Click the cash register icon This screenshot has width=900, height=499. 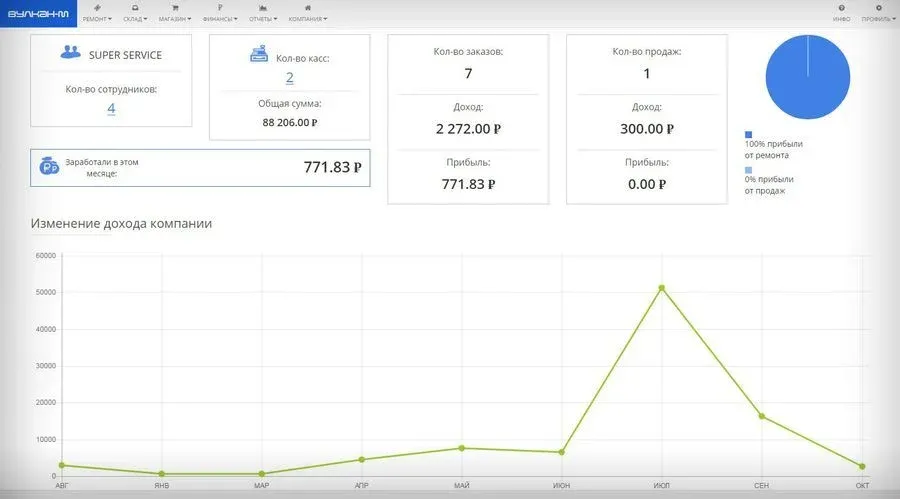point(258,56)
